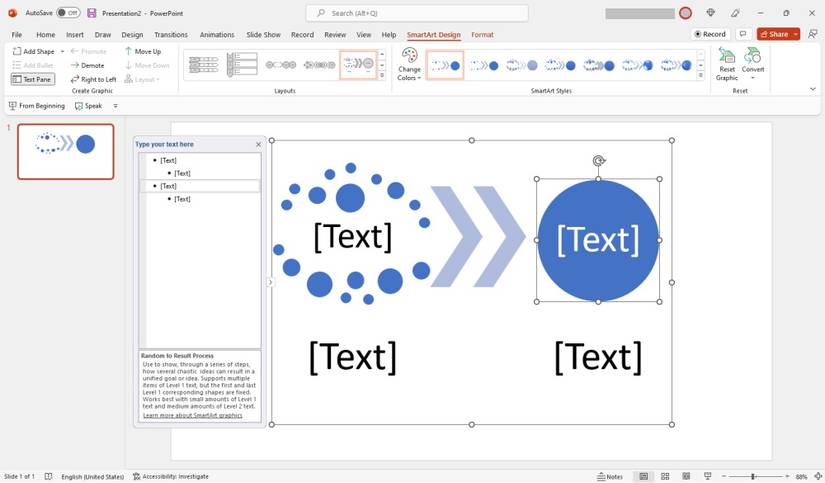The height and width of the screenshot is (483, 825).
Task: Open the Convert dropdown
Action: (753, 64)
